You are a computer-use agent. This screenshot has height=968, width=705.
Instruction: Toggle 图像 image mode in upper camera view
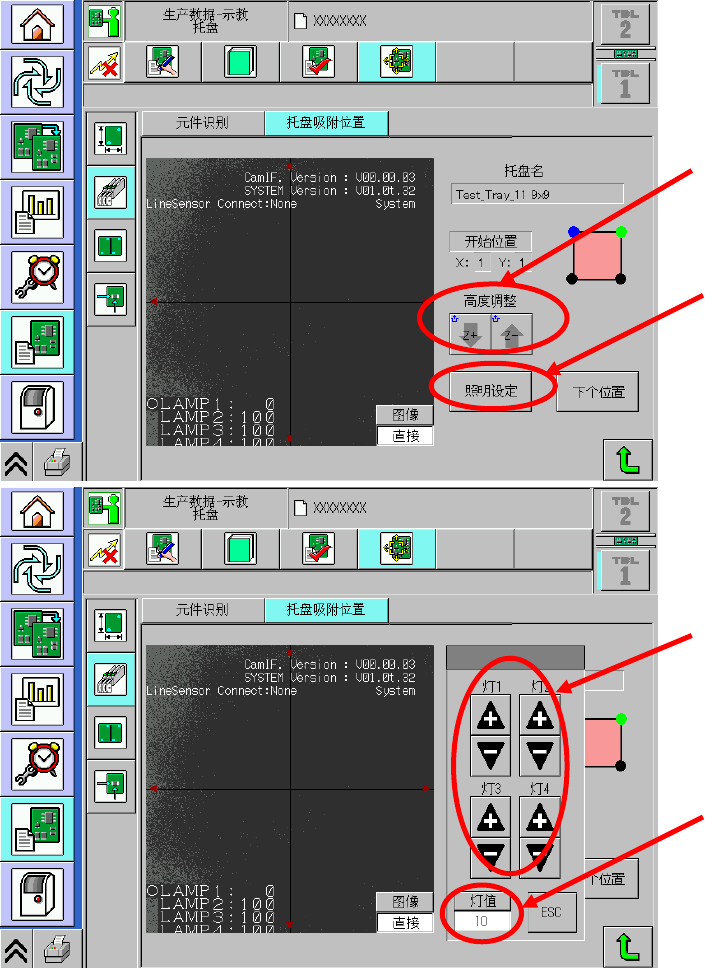[404, 415]
